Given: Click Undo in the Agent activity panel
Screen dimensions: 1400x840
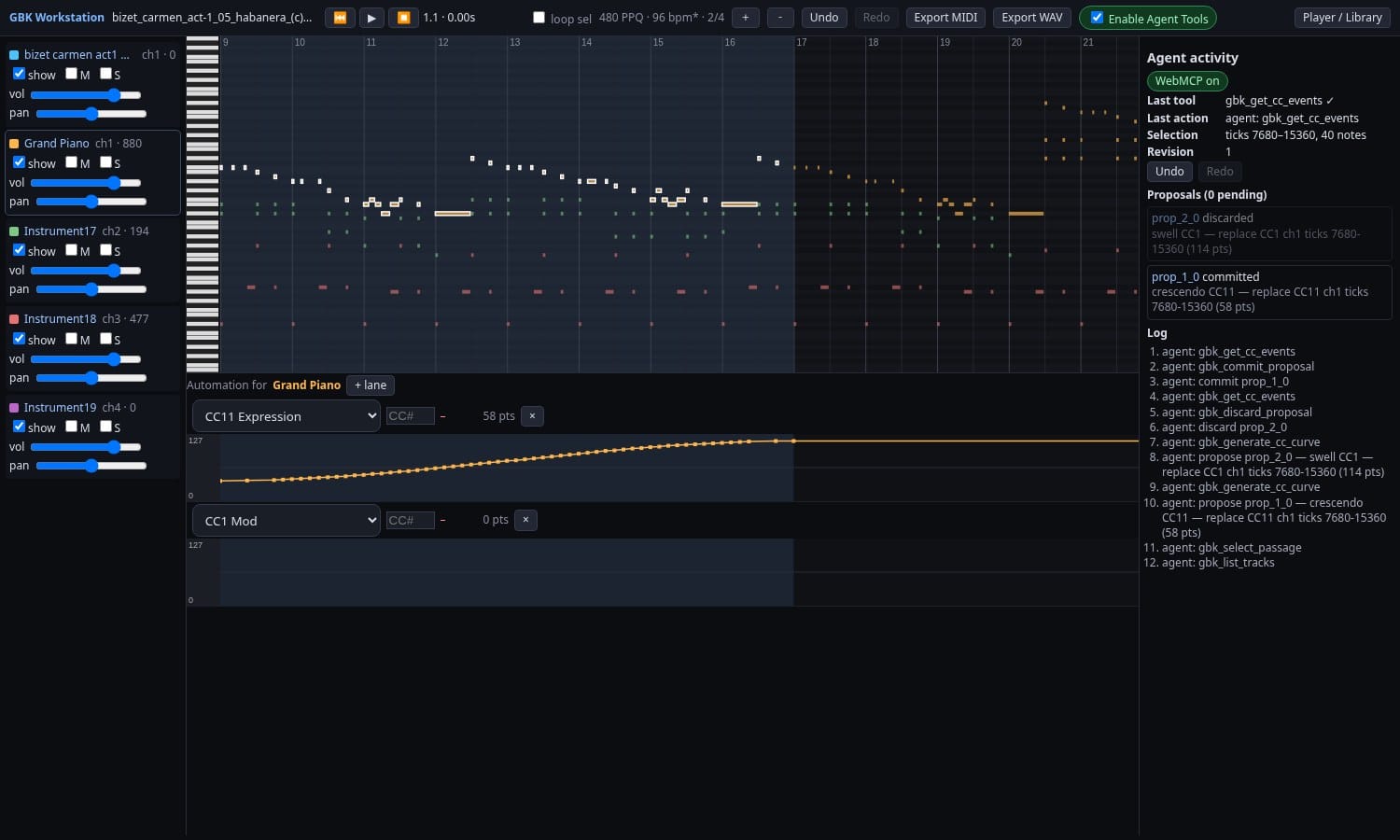Looking at the screenshot, I should 1169,172.
